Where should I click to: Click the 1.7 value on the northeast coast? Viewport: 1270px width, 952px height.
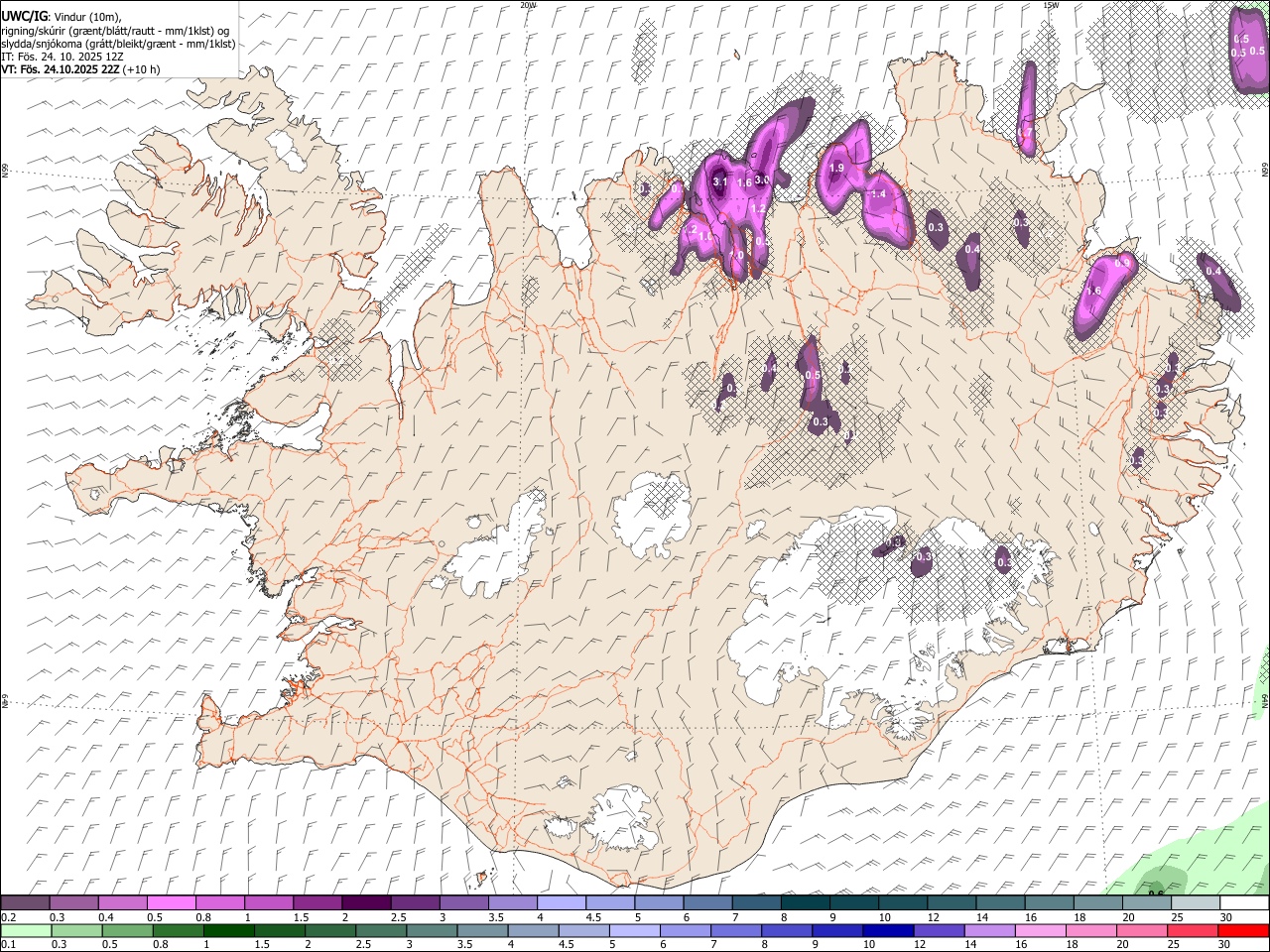pyautogui.click(x=1027, y=131)
